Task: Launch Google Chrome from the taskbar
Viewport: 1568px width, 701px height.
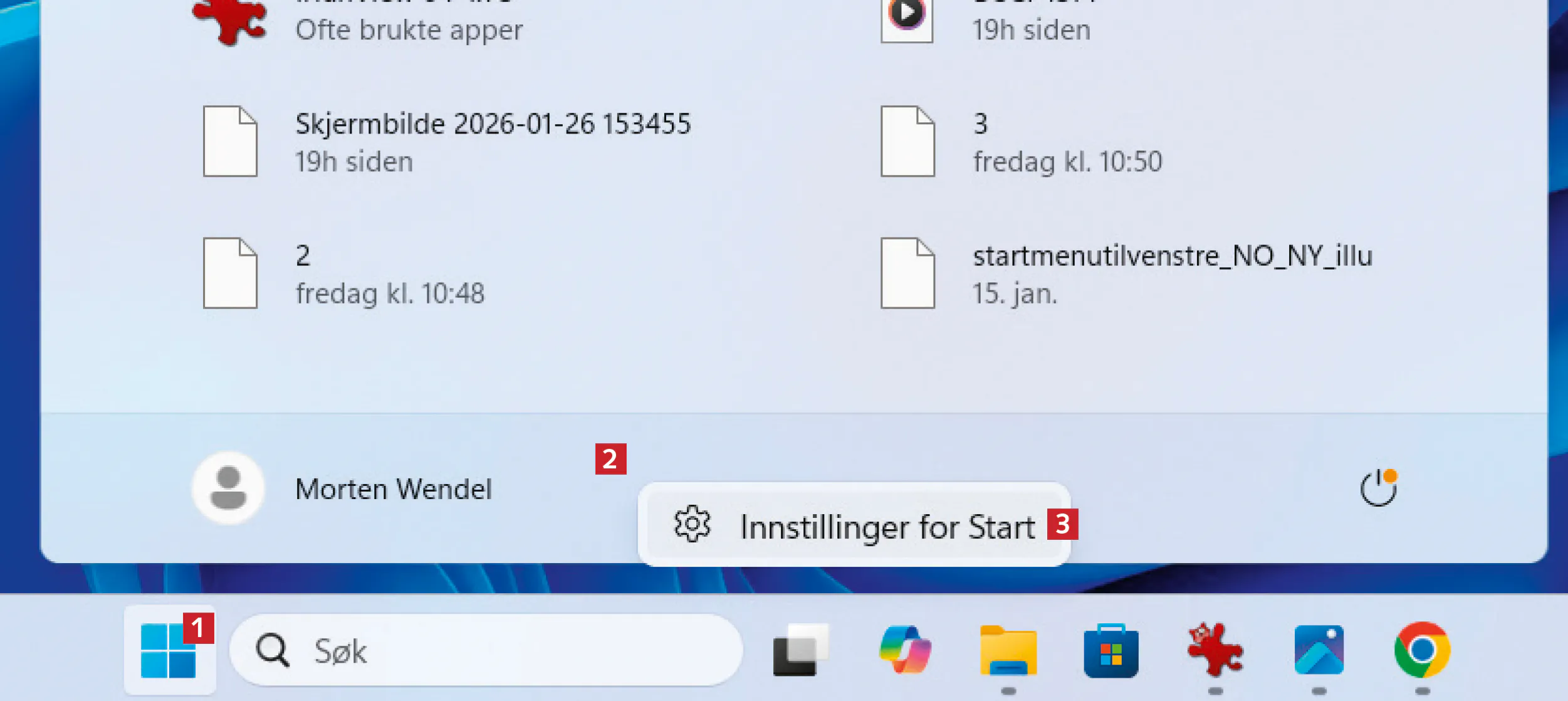Action: pyautogui.click(x=1422, y=650)
